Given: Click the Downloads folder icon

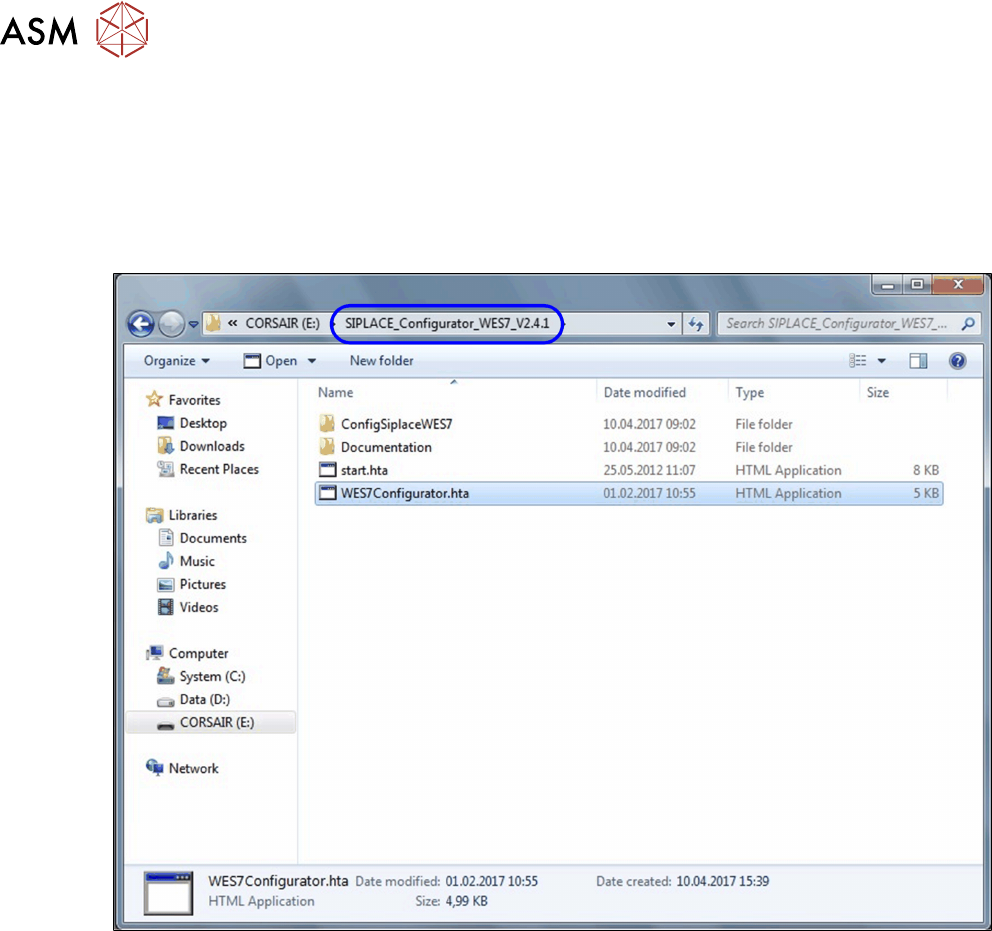Looking at the screenshot, I should click(x=165, y=446).
